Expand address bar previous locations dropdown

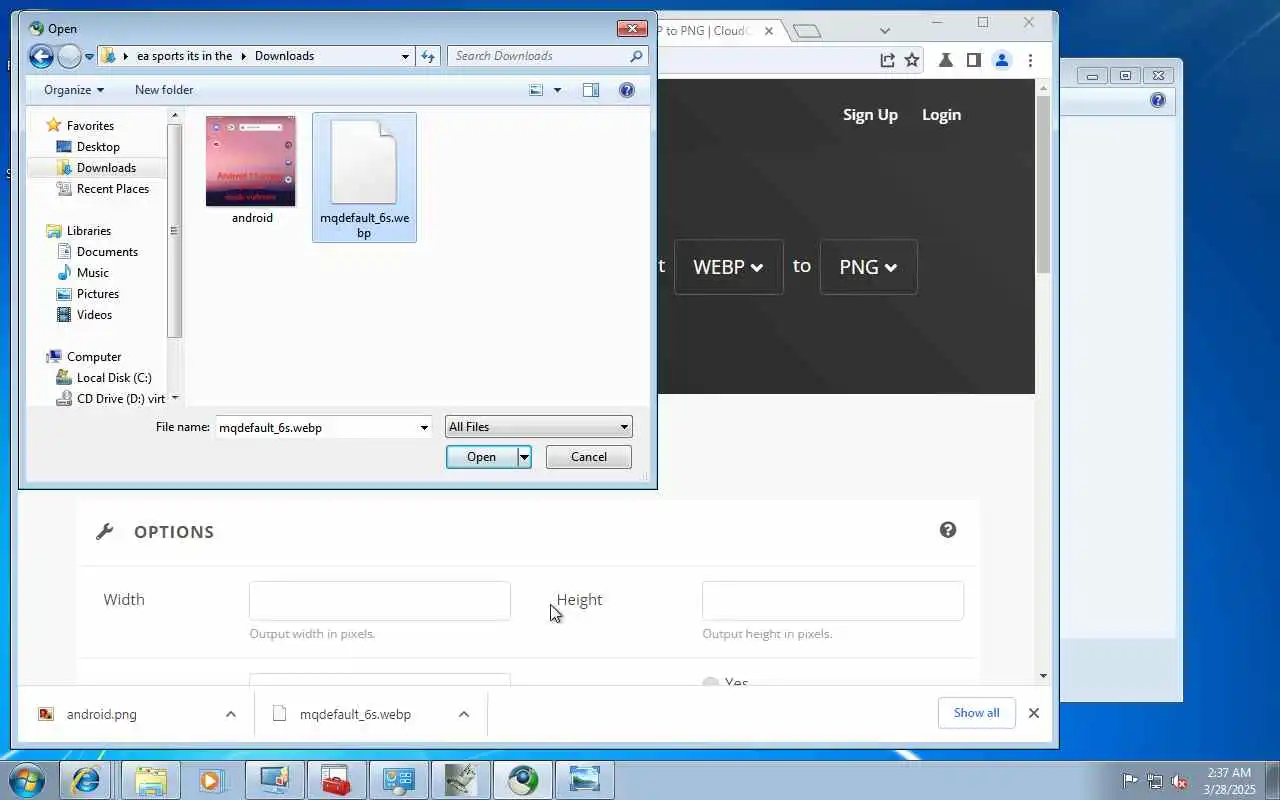[405, 56]
